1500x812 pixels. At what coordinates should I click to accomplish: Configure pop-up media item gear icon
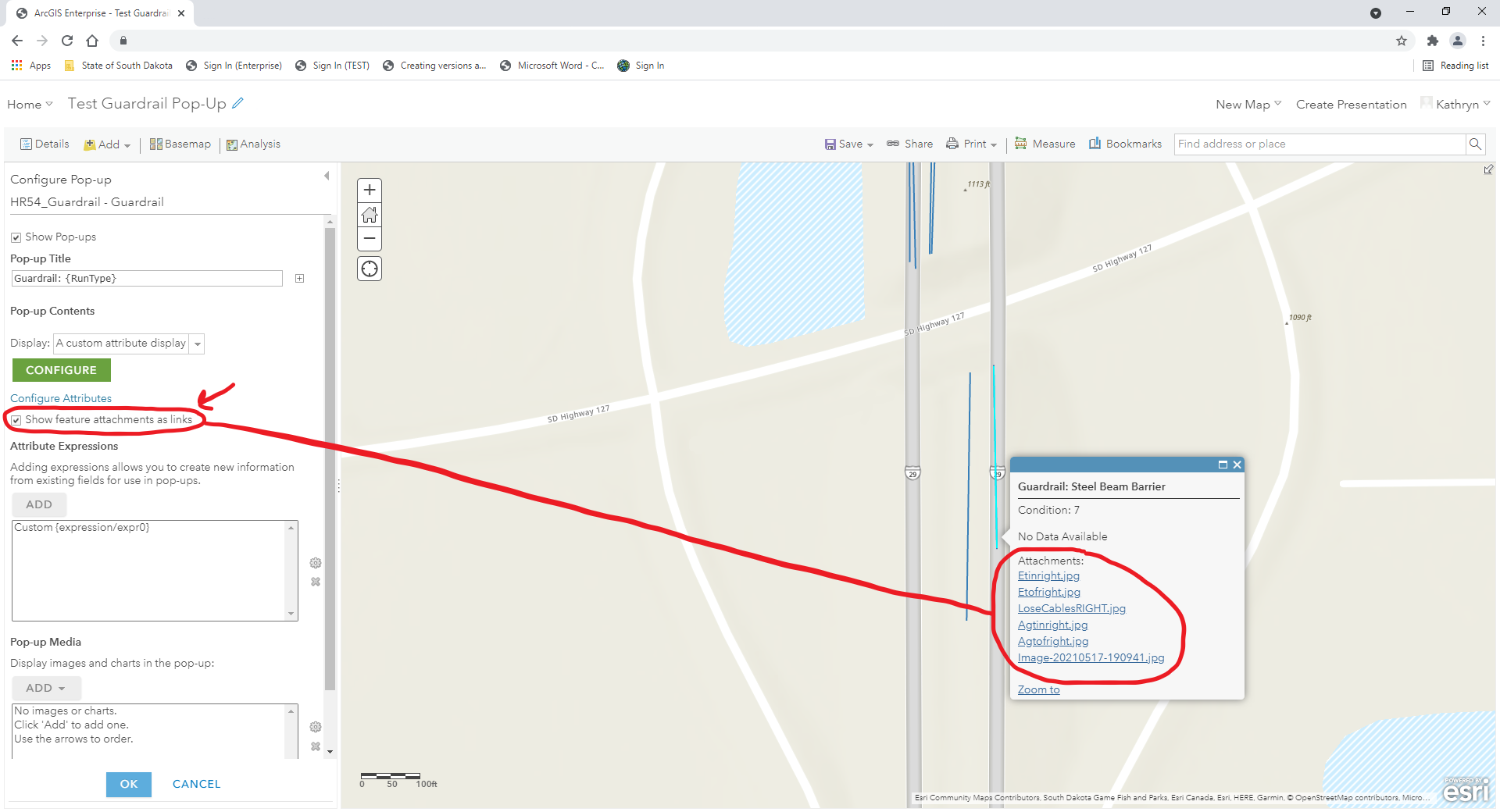pyautogui.click(x=316, y=727)
